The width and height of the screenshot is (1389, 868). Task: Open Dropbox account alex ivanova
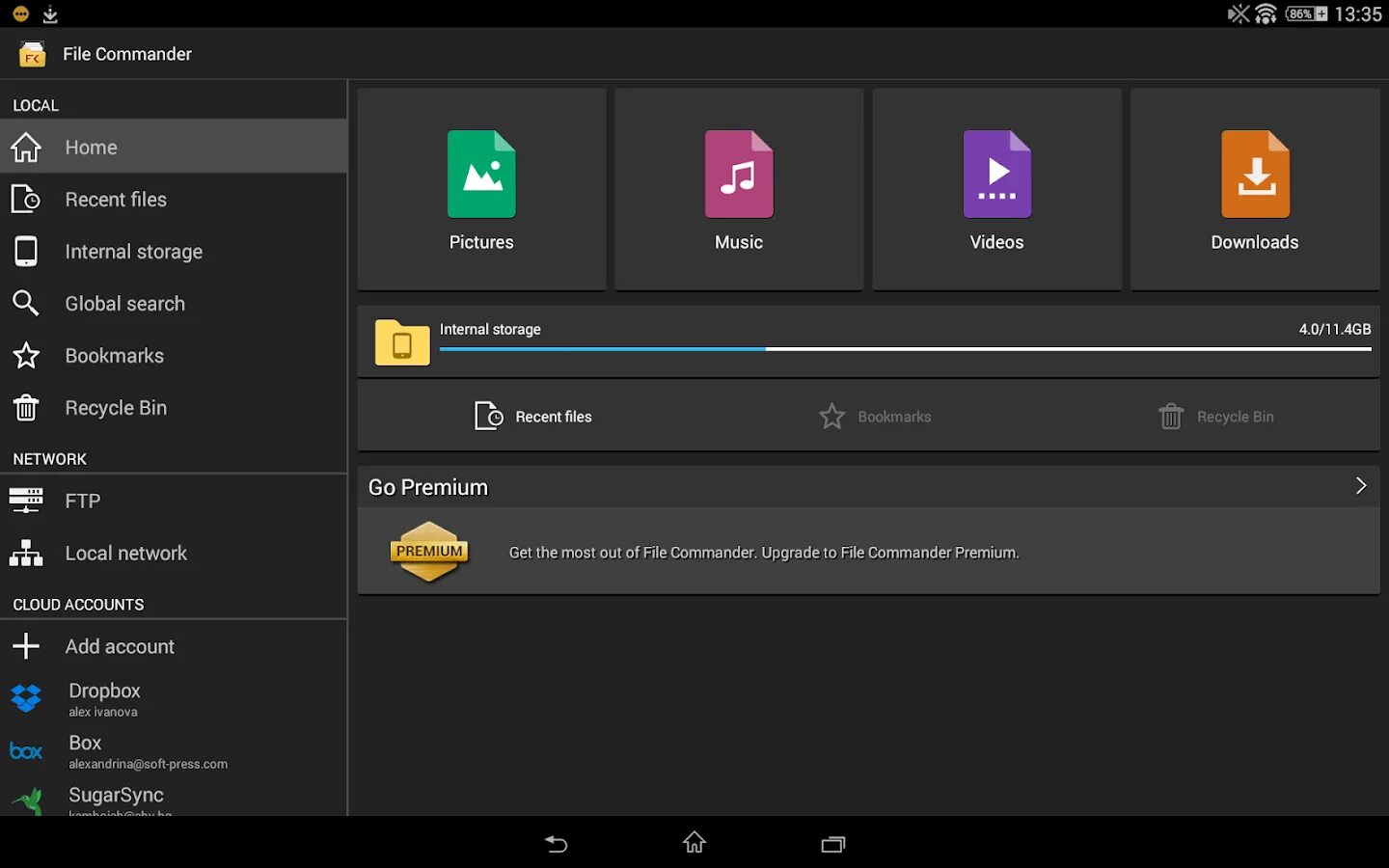[x=174, y=699]
